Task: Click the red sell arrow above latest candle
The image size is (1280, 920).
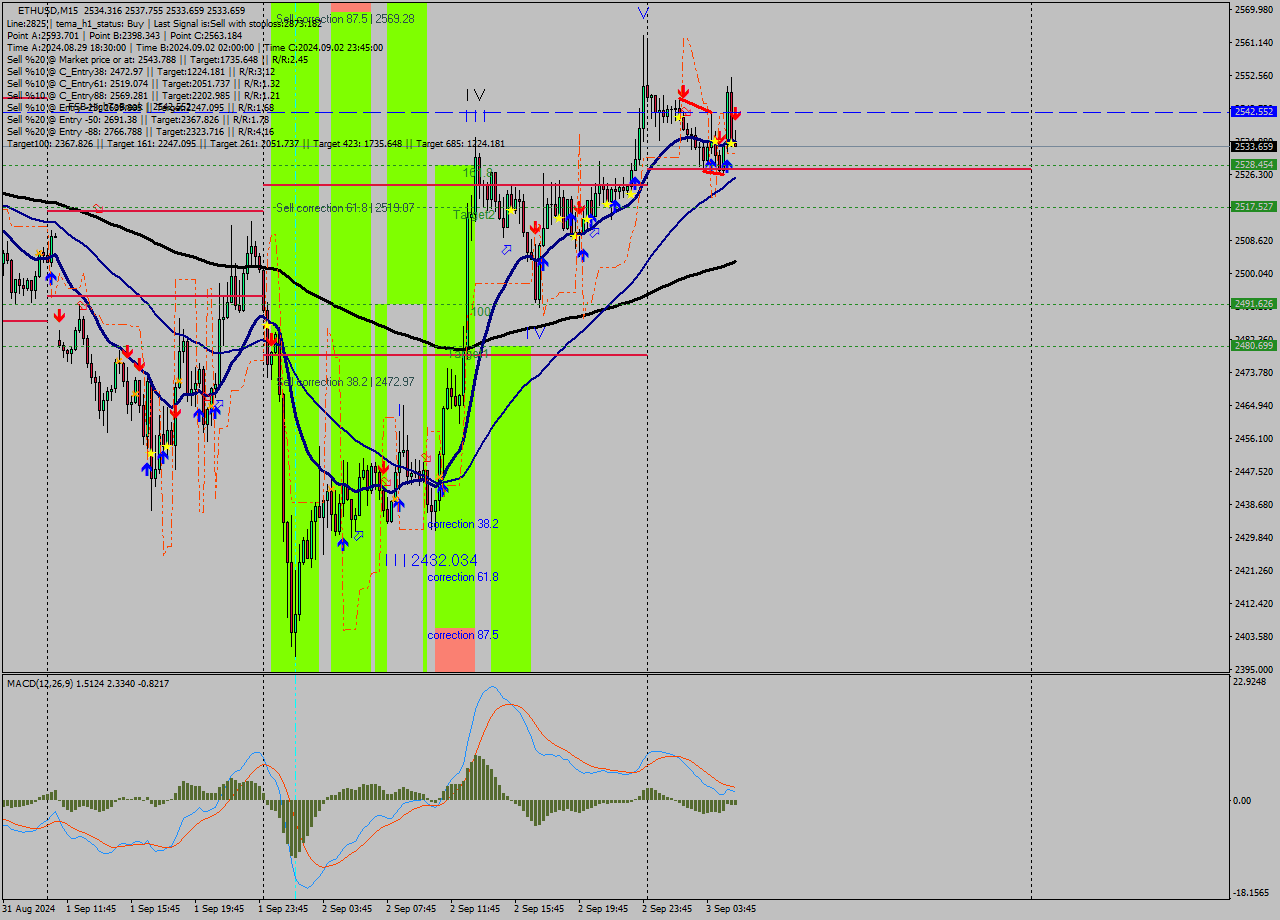Action: pos(735,114)
